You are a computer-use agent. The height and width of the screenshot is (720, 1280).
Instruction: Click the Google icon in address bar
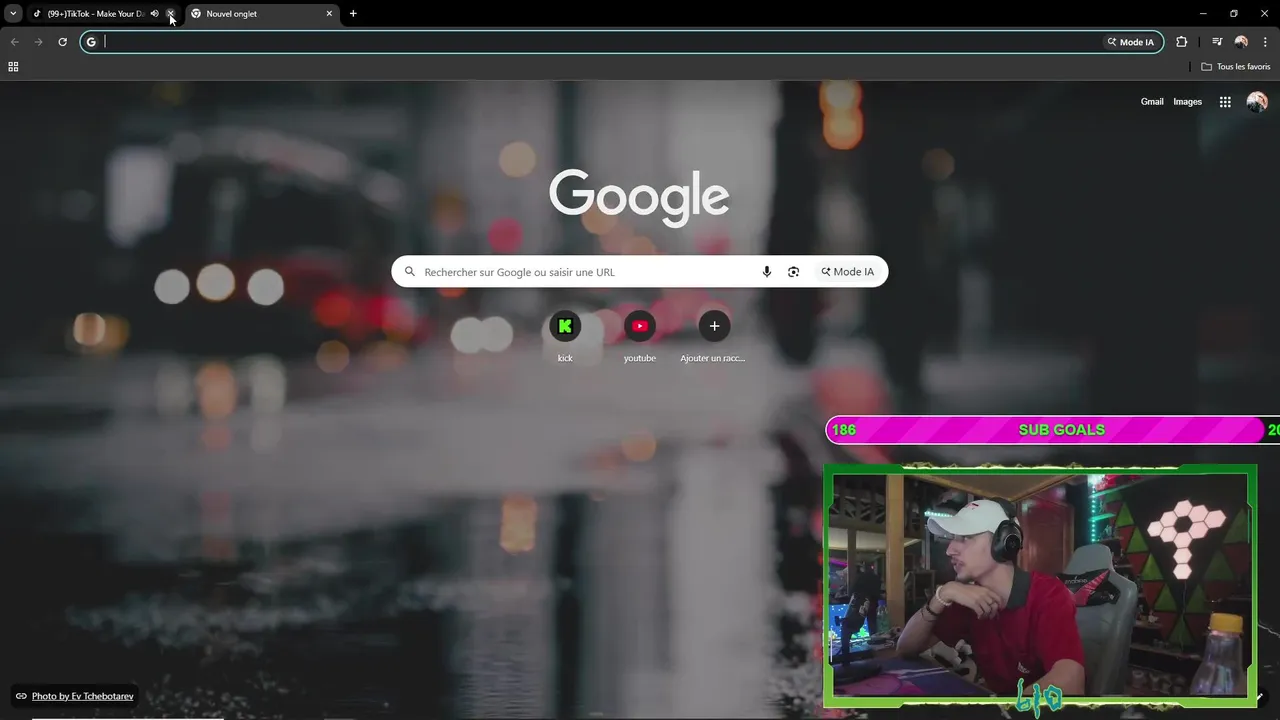91,42
